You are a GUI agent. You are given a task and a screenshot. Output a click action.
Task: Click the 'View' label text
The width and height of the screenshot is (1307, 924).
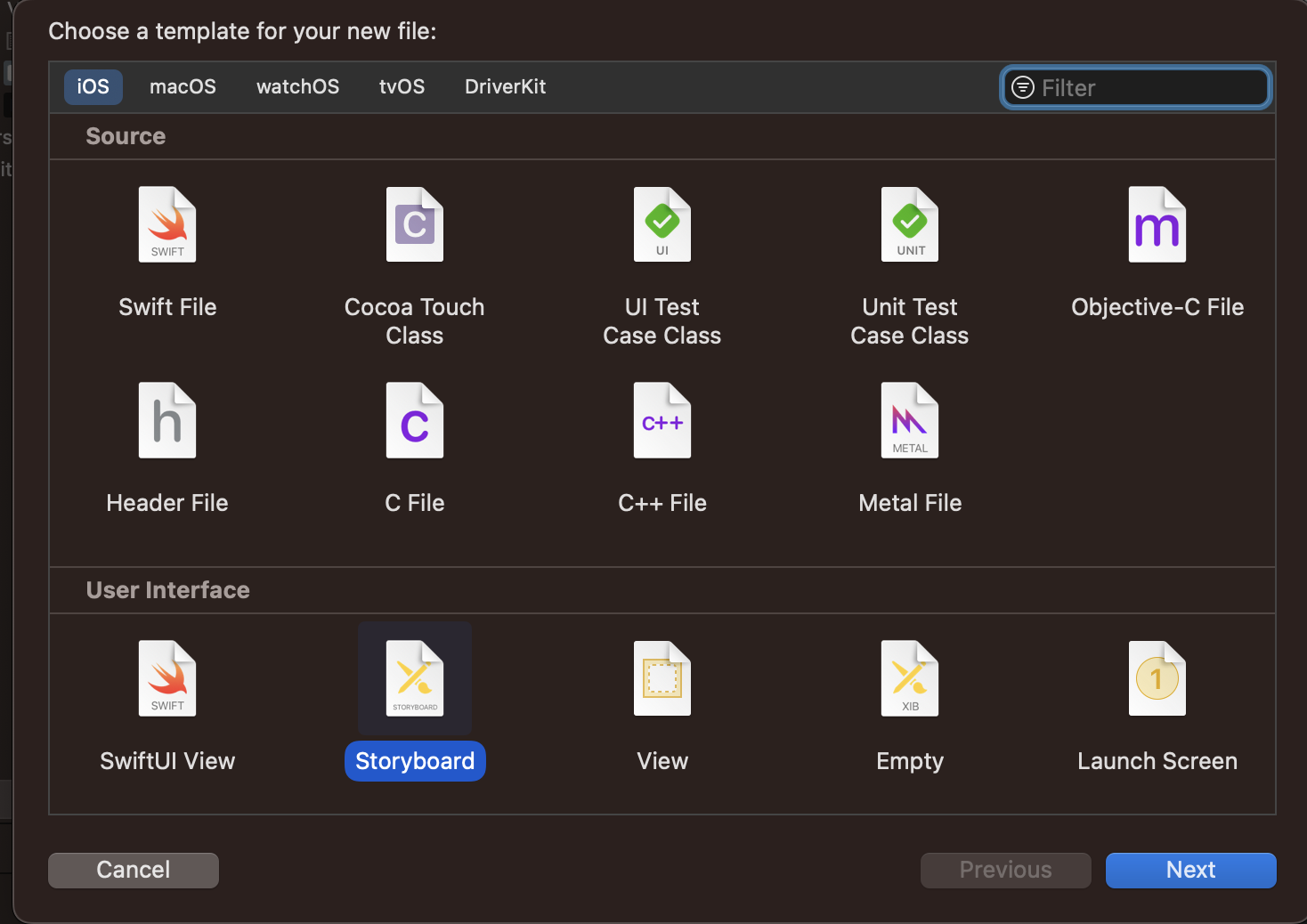point(662,761)
